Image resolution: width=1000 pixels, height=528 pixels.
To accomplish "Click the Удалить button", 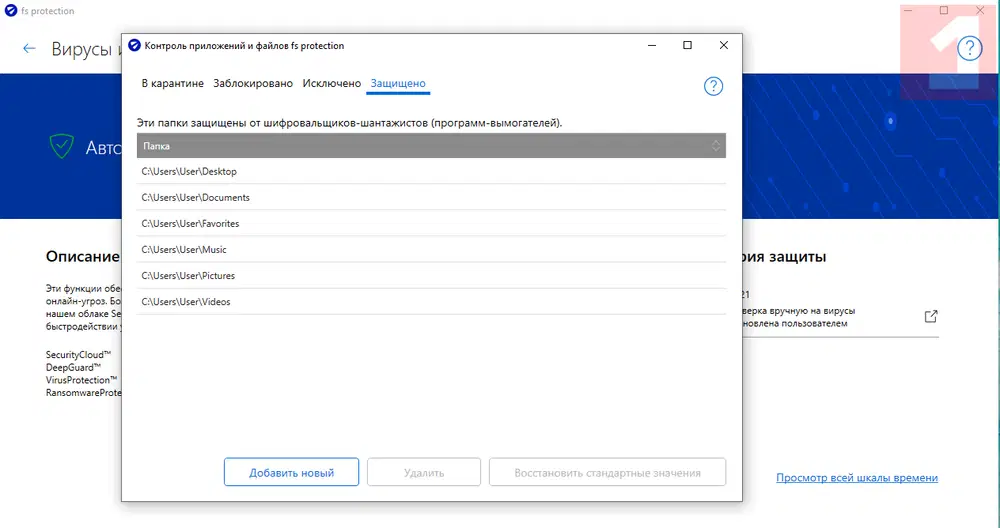I will [424, 473].
